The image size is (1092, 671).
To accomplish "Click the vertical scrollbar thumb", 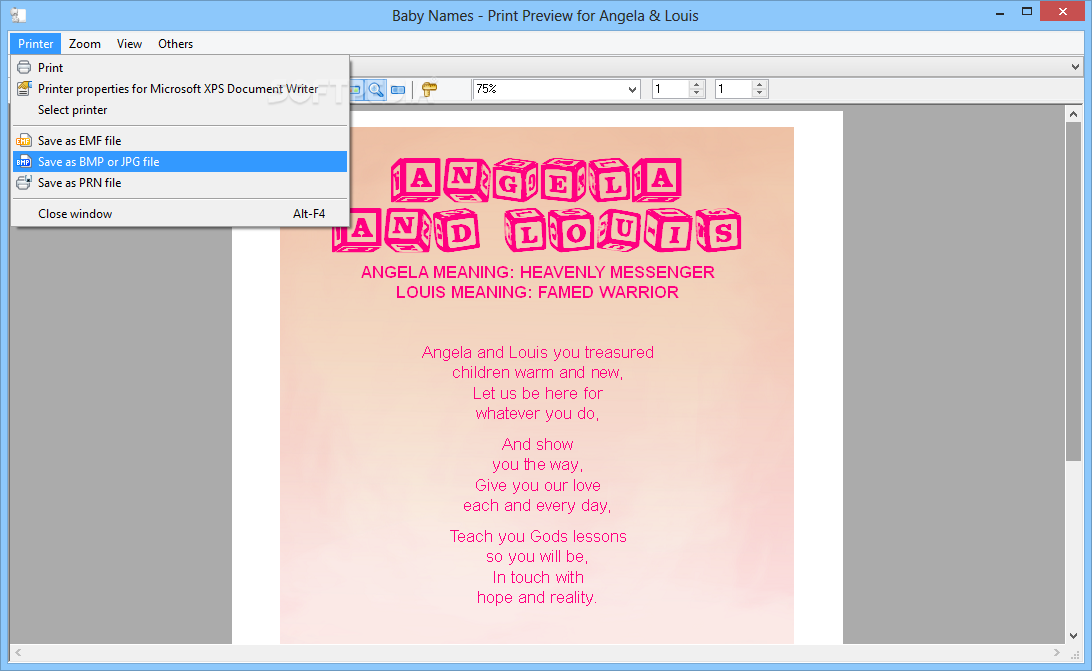I will click(x=1073, y=291).
